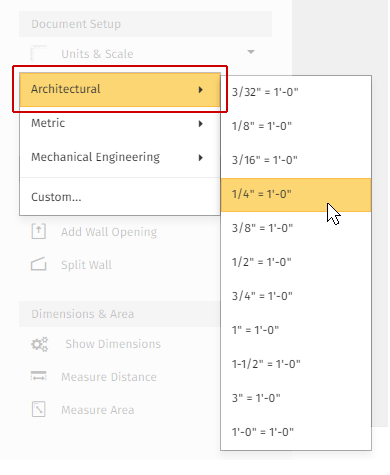This screenshot has height=475, width=390.
Task: Click the Add Wall Opening icon
Action: click(39, 231)
